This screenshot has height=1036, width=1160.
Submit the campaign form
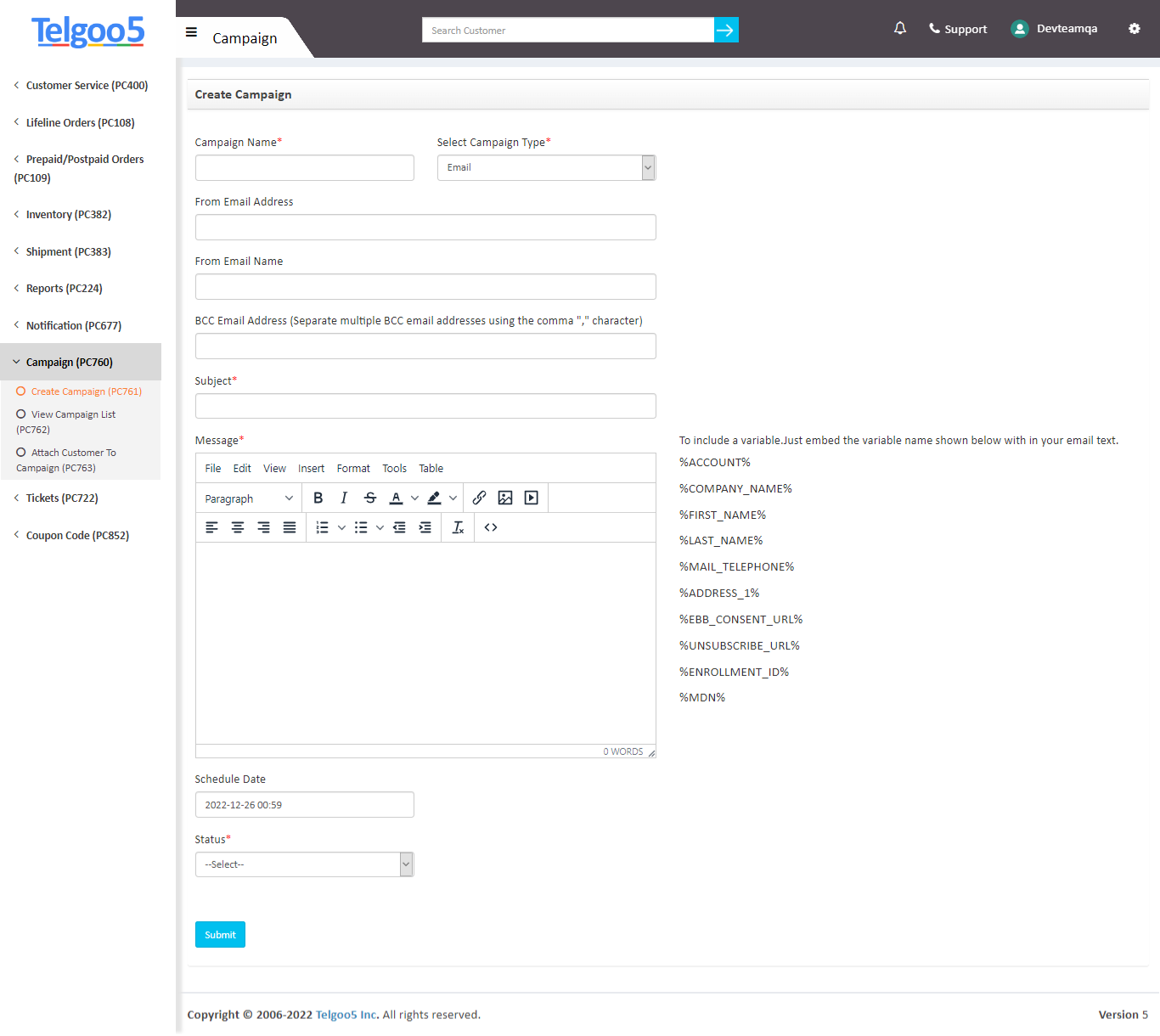point(220,934)
